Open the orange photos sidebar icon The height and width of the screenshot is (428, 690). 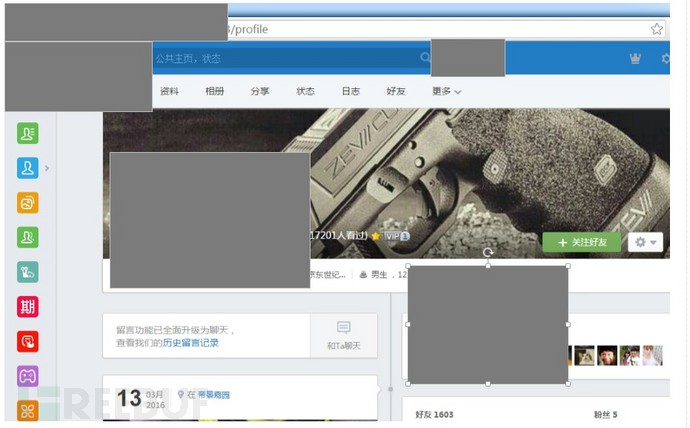(28, 203)
